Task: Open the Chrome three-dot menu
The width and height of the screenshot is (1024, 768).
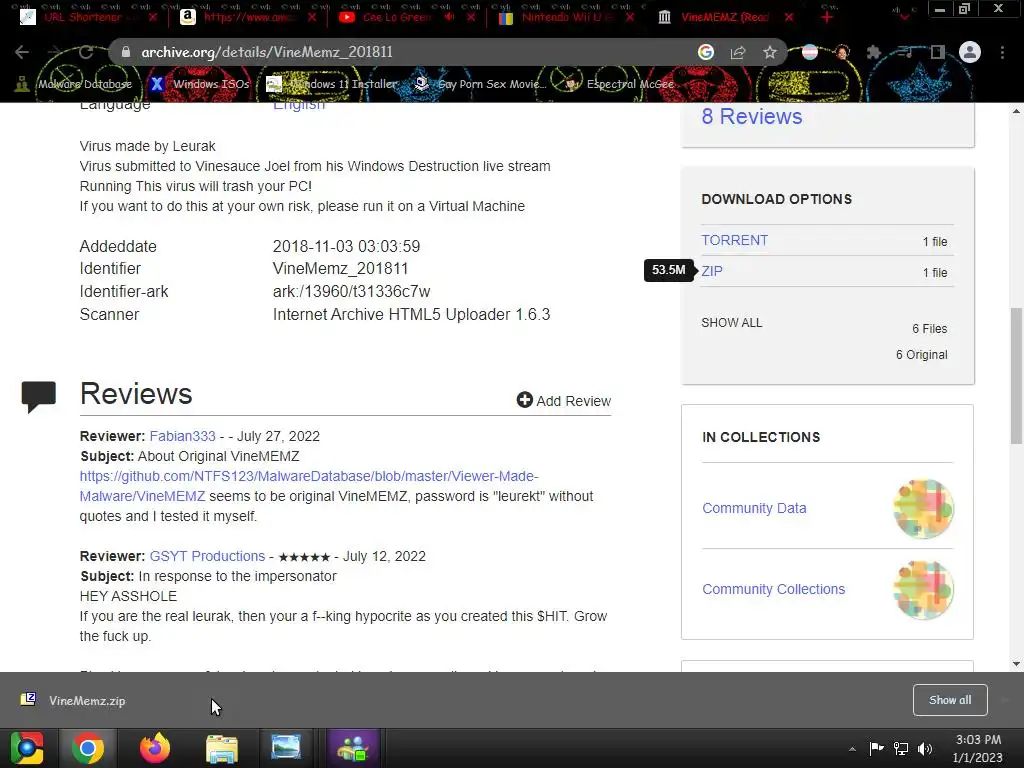Action: [x=1002, y=52]
